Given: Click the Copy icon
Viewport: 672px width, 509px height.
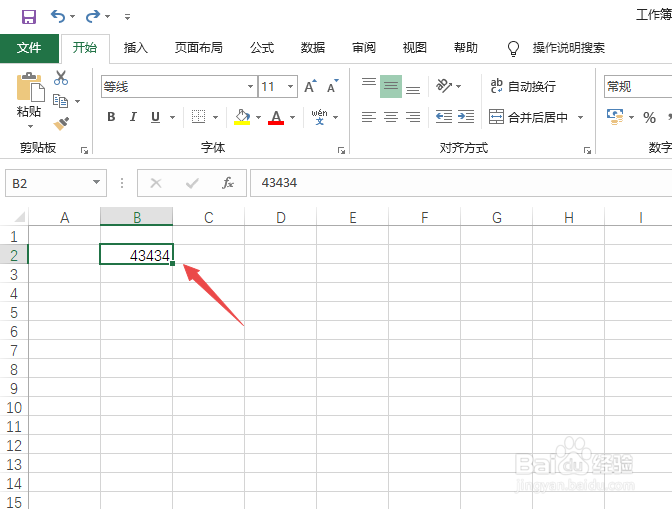Looking at the screenshot, I should click(x=60, y=101).
